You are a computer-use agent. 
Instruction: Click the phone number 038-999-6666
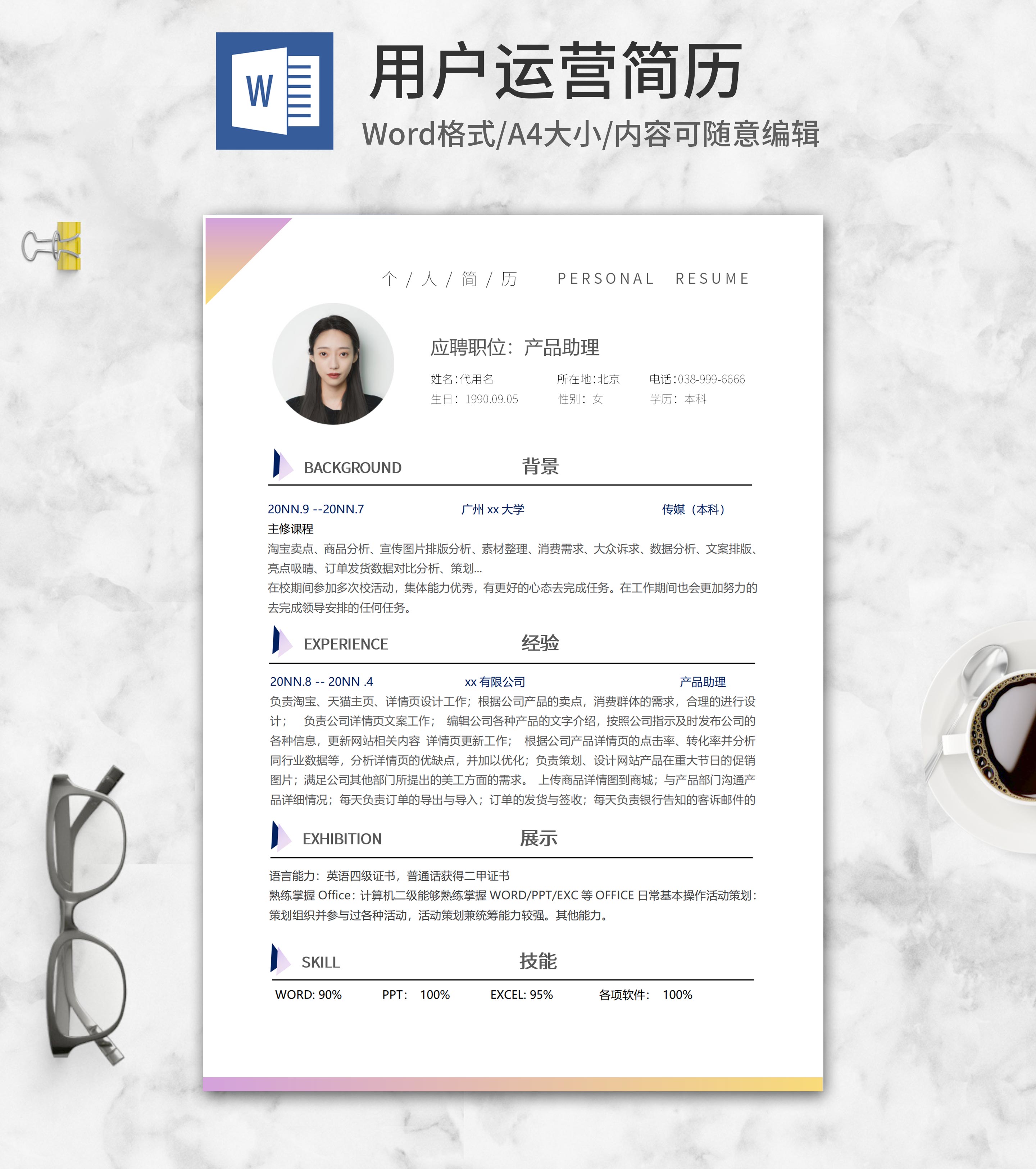pos(710,379)
